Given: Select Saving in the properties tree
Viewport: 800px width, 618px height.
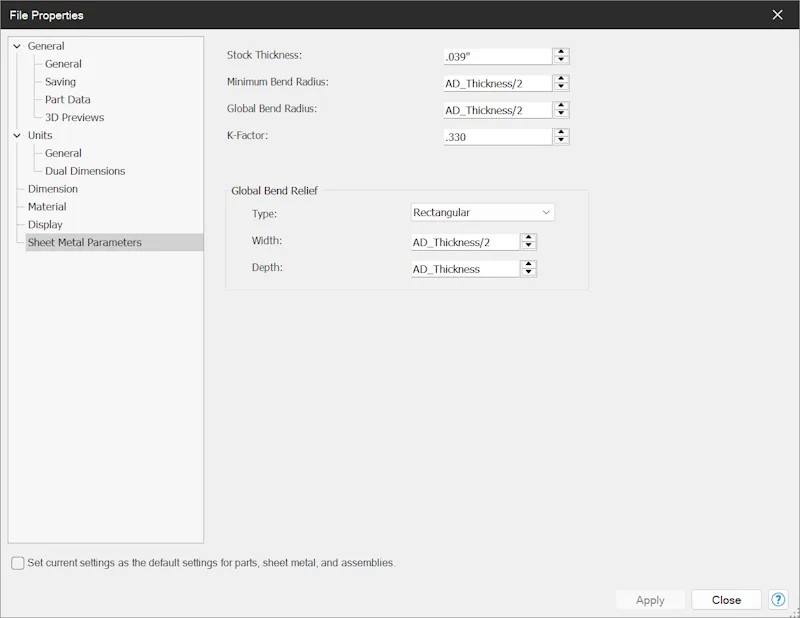Looking at the screenshot, I should tap(60, 82).
